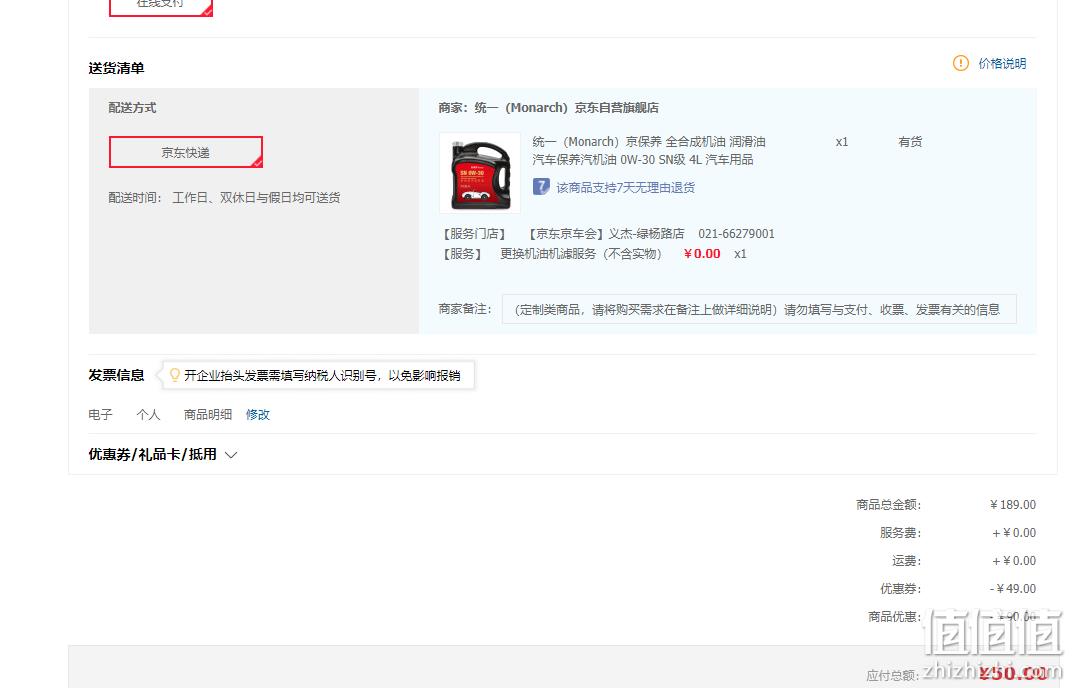Image resolution: width=1072 pixels, height=688 pixels.
Task: Click the 更换机油机滤服务 service text
Action: 580,254
